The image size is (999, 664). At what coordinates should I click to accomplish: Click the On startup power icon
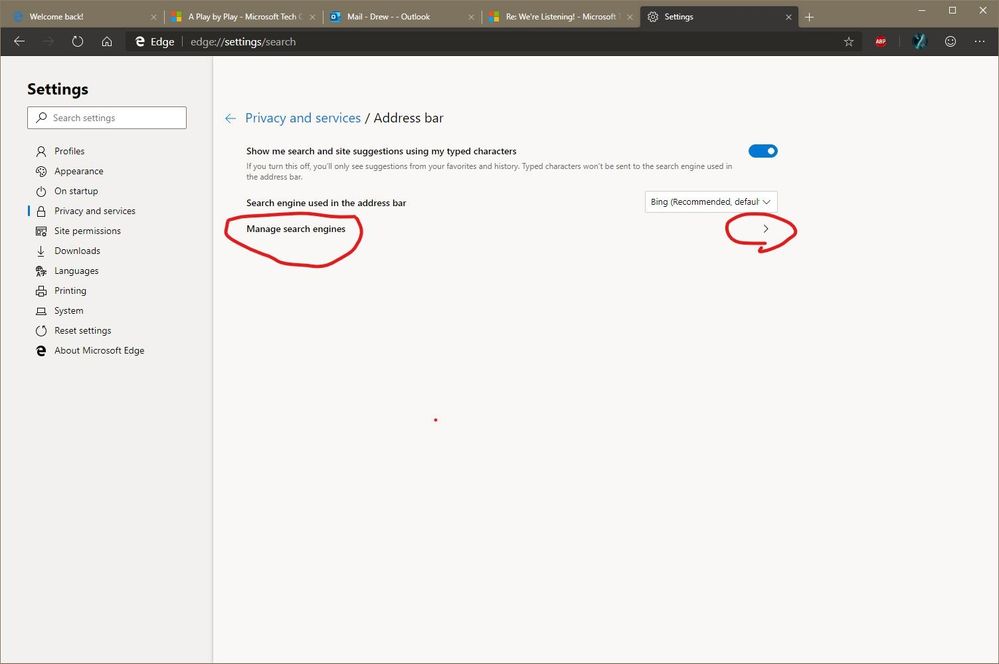point(41,191)
